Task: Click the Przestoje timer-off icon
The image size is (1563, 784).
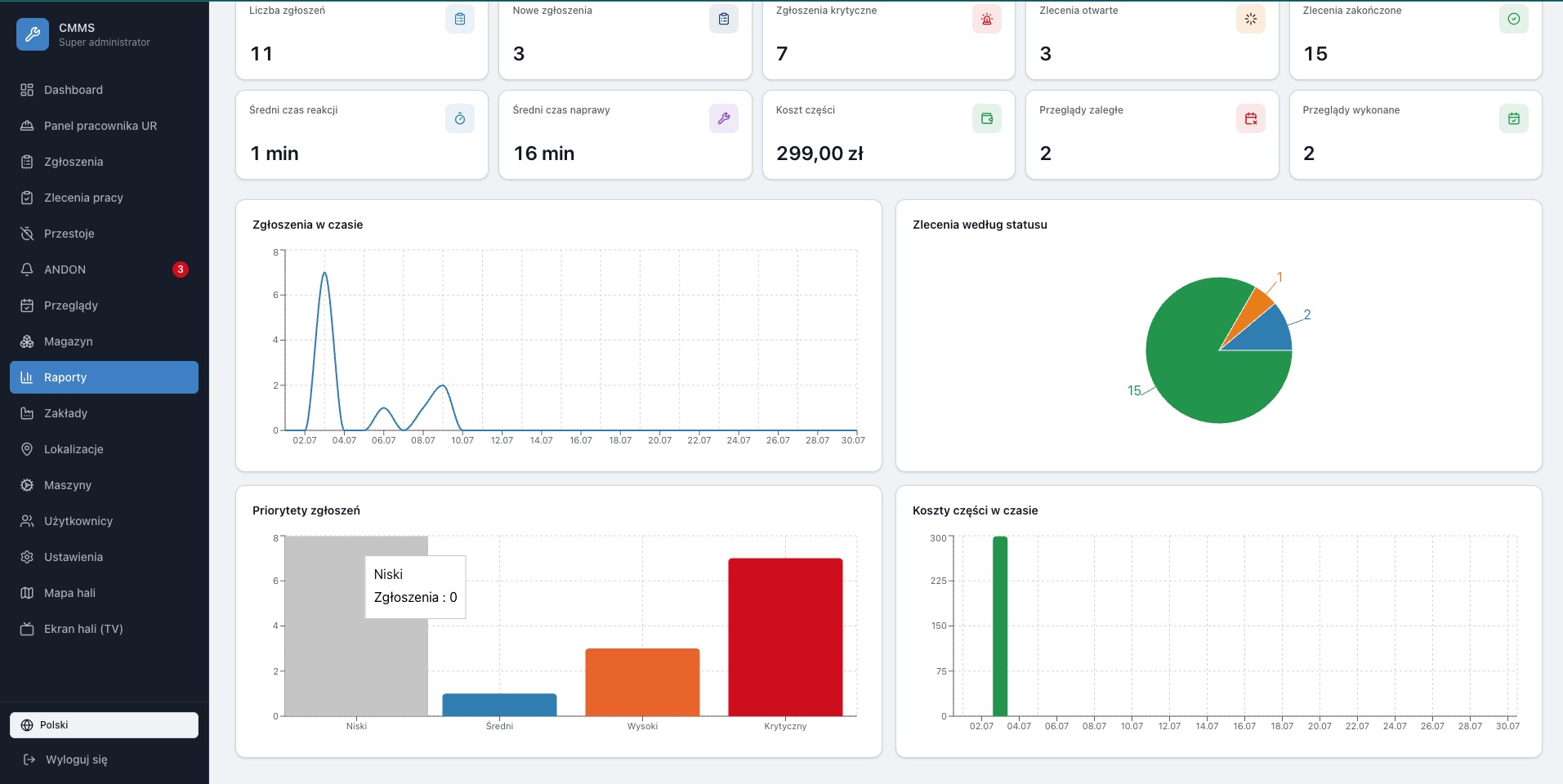Action: click(x=27, y=234)
